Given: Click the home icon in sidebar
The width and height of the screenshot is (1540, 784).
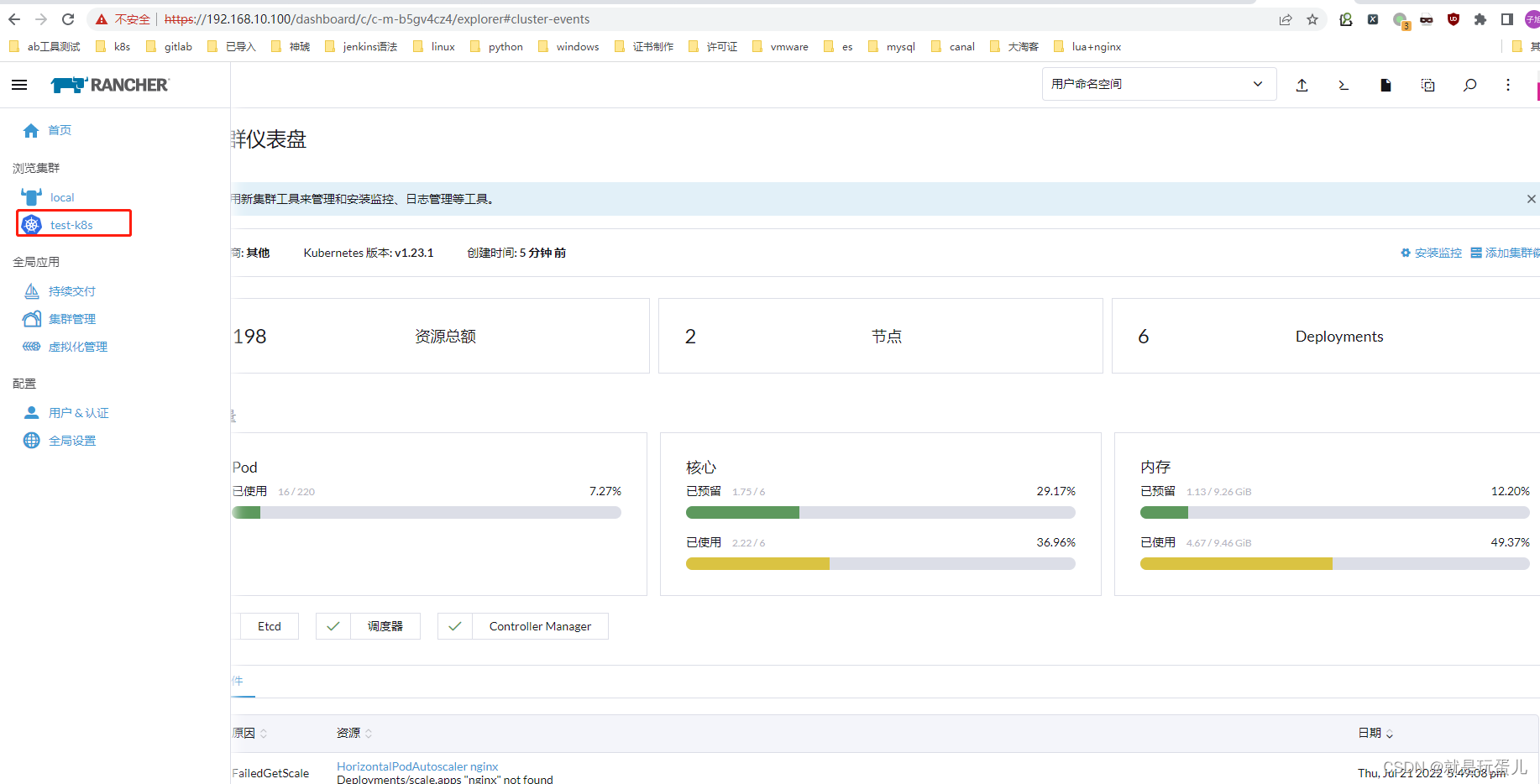Looking at the screenshot, I should coord(31,130).
